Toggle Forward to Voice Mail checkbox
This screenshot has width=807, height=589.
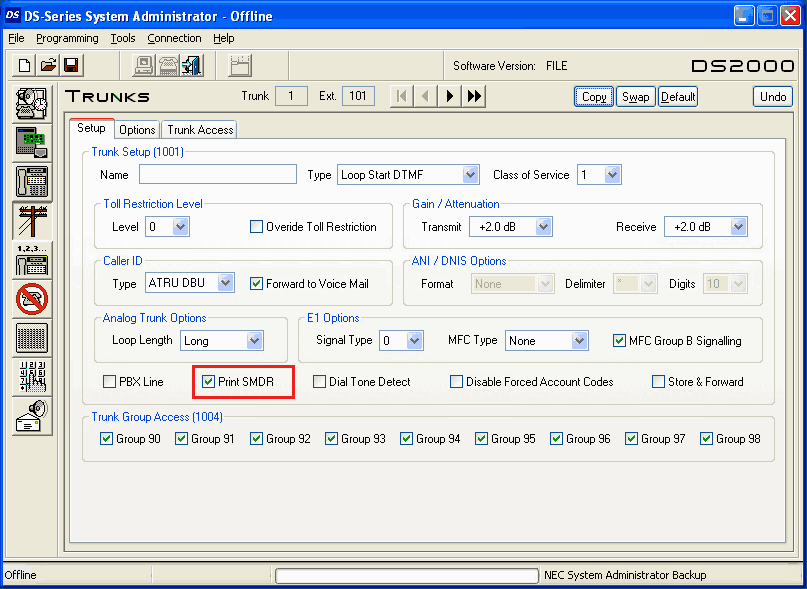(x=257, y=284)
